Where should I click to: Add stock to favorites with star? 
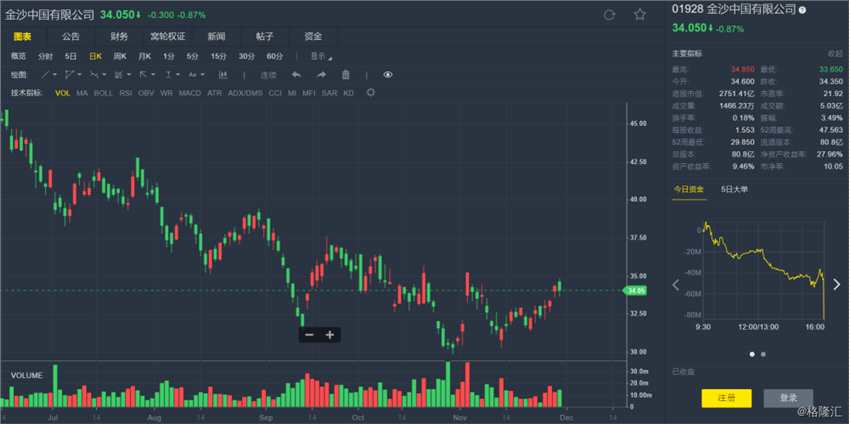tap(640, 15)
